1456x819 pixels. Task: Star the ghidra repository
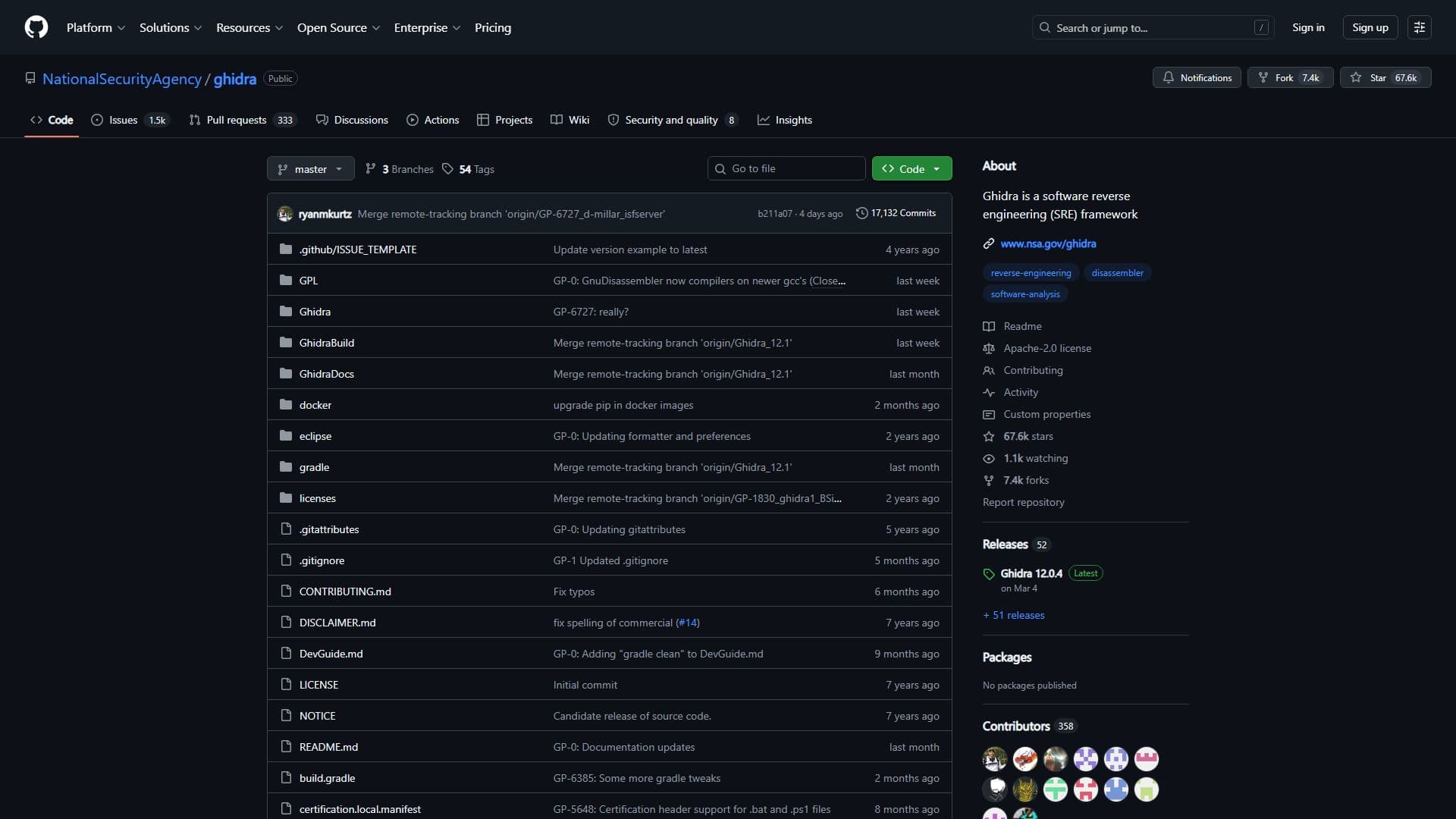1385,77
